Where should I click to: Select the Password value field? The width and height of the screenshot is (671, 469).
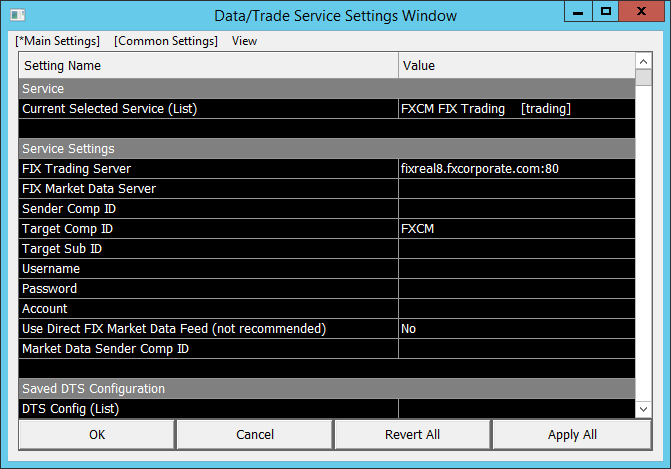[517, 289]
